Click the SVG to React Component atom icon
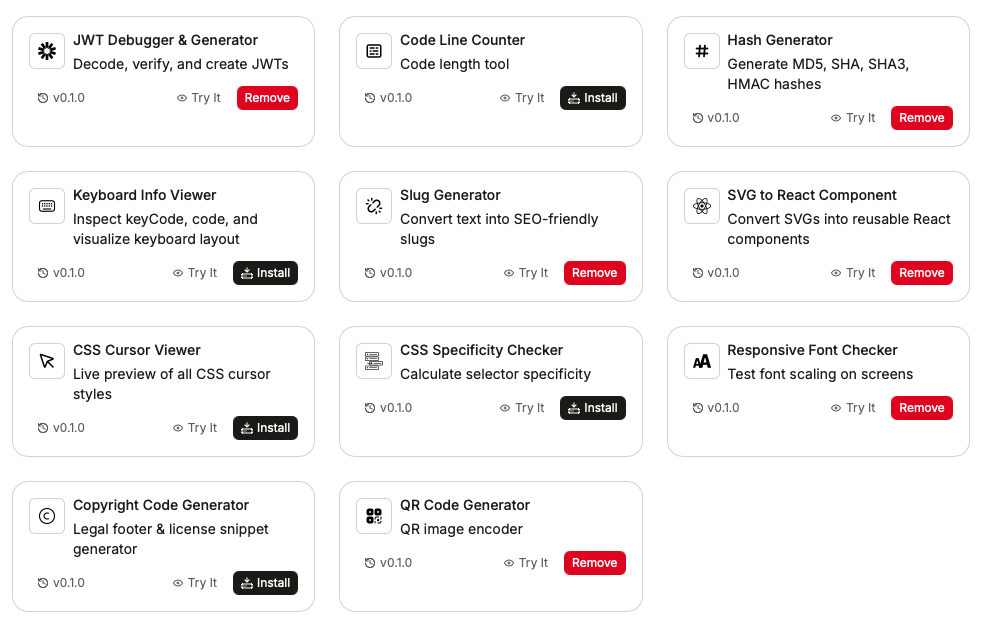 (x=701, y=206)
